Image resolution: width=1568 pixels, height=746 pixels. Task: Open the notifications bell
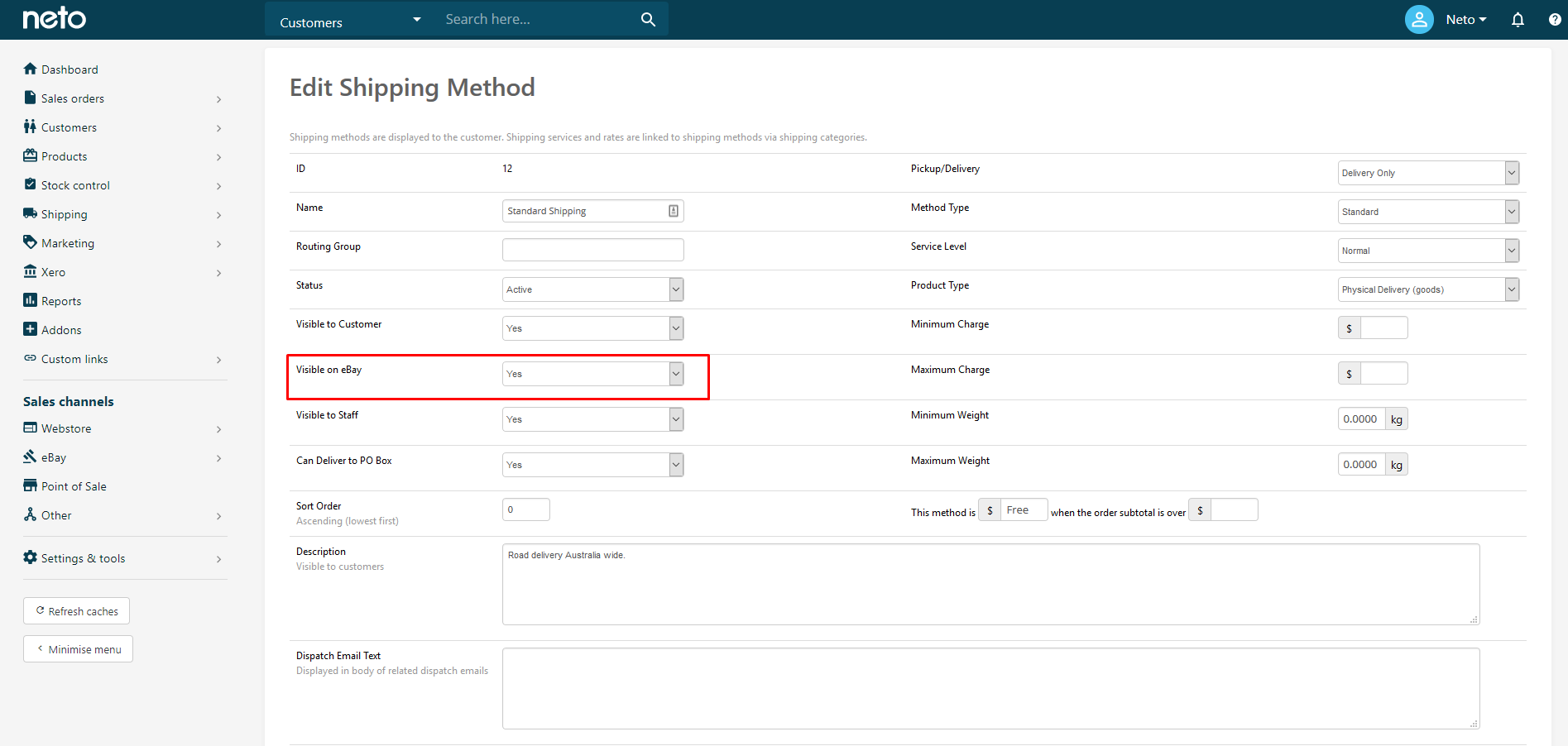[1518, 19]
